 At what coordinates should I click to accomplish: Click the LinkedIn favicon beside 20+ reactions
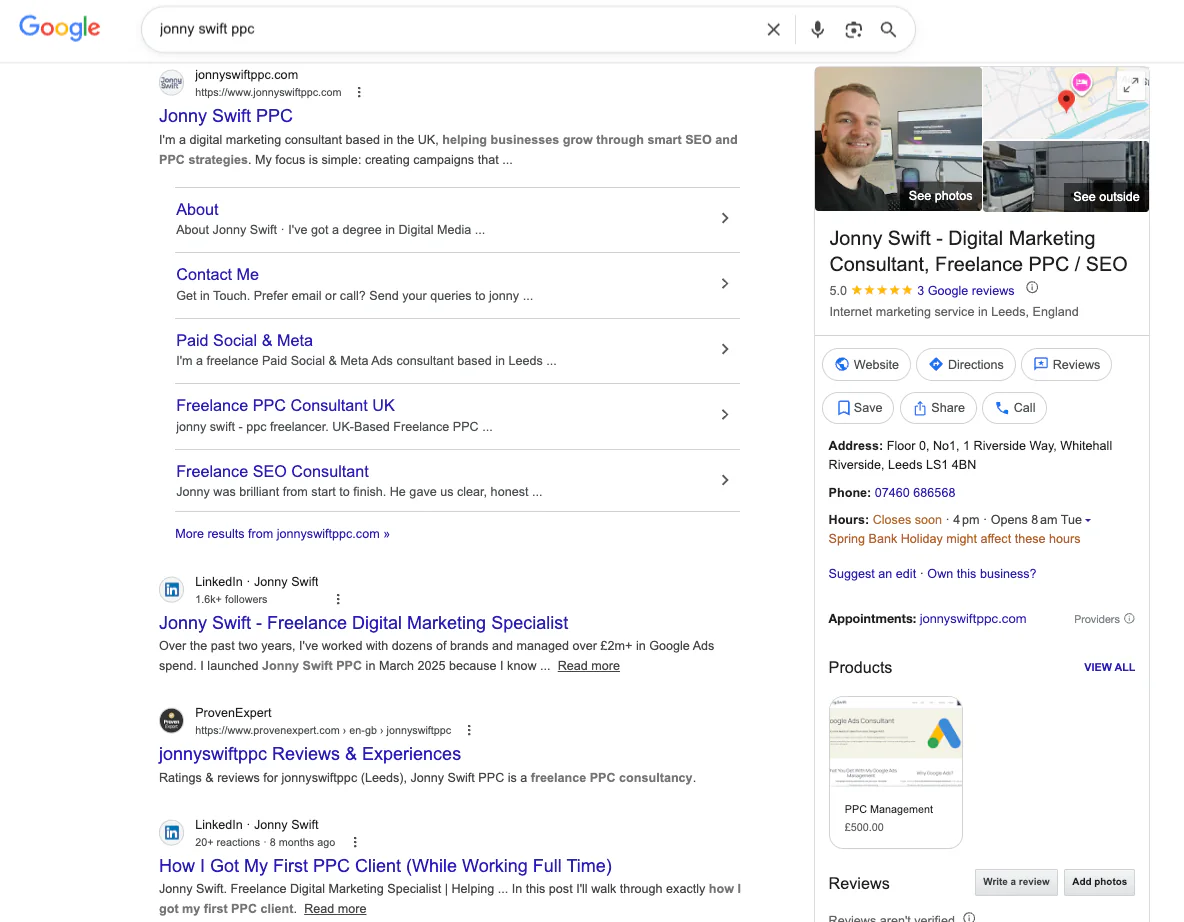(x=171, y=832)
